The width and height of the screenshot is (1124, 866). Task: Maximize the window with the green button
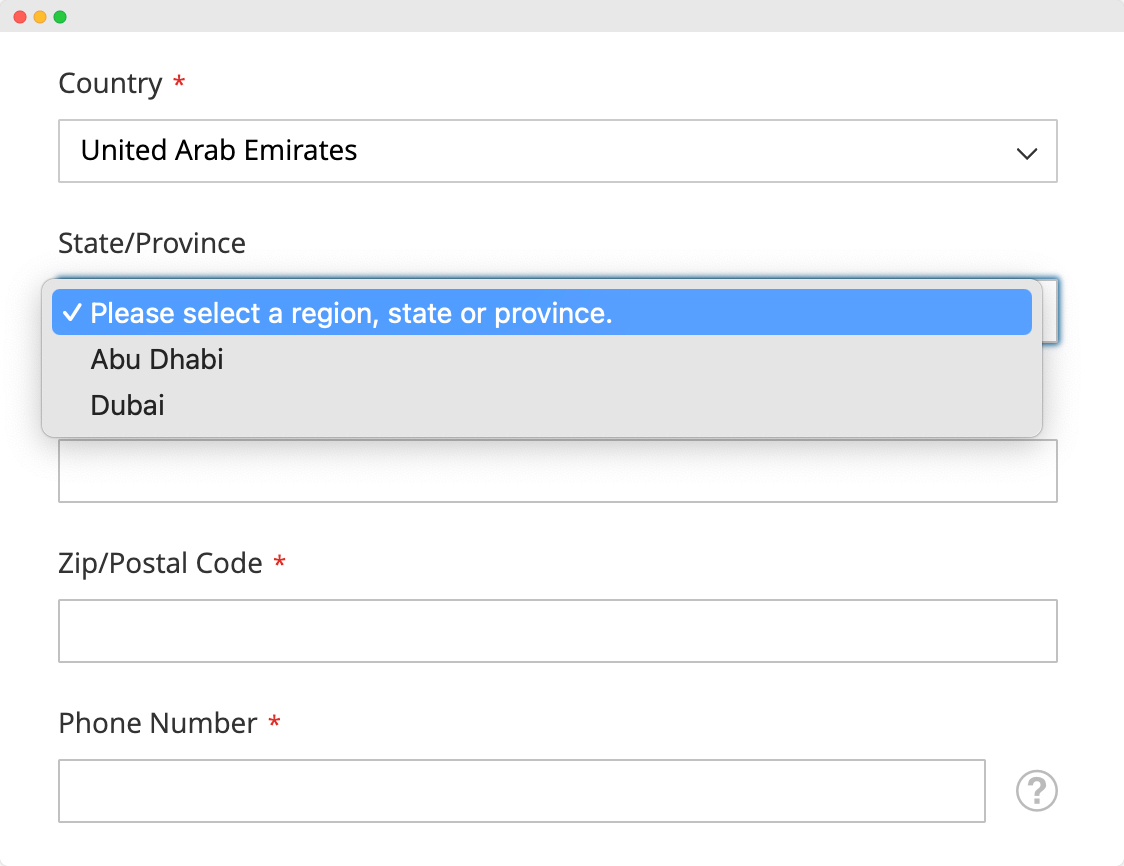(60, 17)
